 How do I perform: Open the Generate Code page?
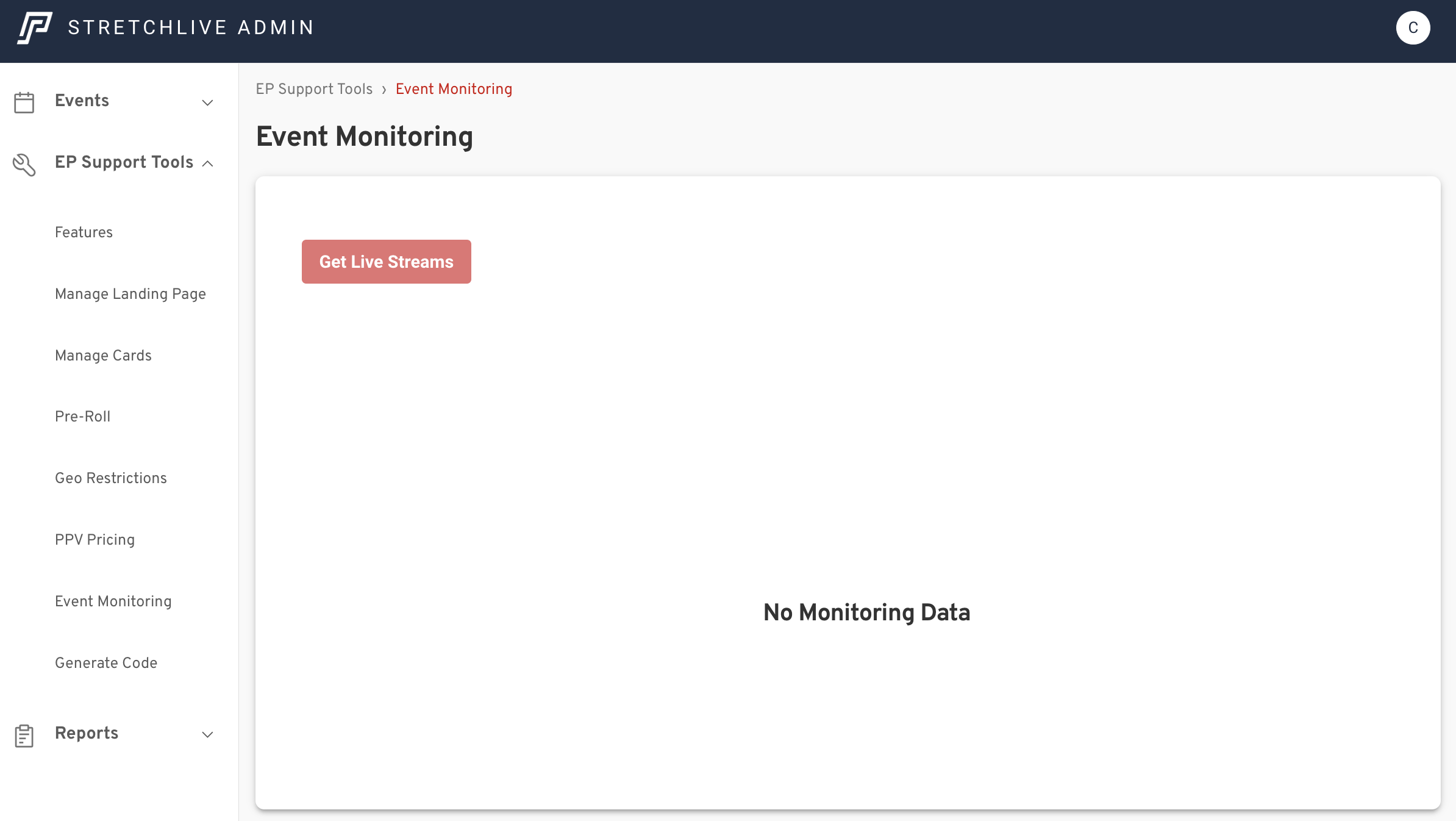pyautogui.click(x=106, y=663)
